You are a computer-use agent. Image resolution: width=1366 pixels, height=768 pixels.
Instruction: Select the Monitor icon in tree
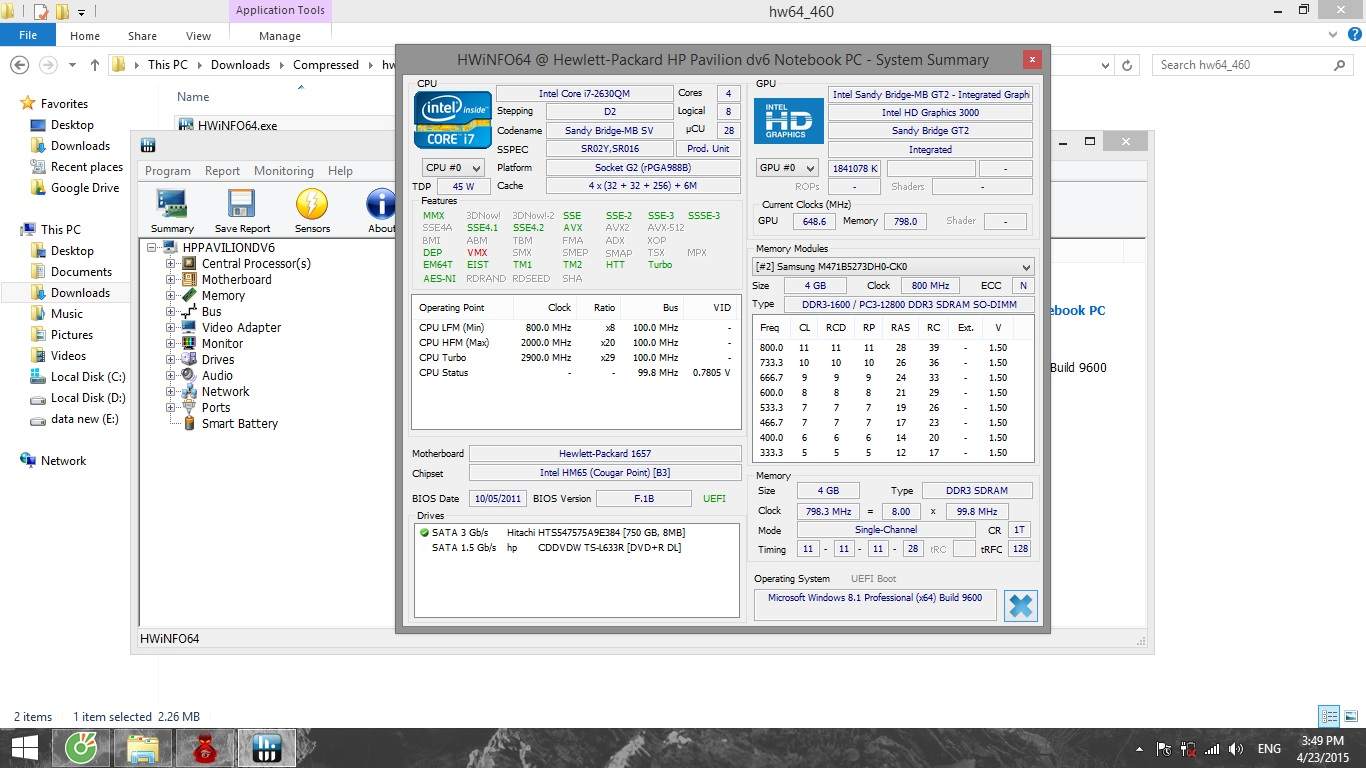click(x=187, y=344)
